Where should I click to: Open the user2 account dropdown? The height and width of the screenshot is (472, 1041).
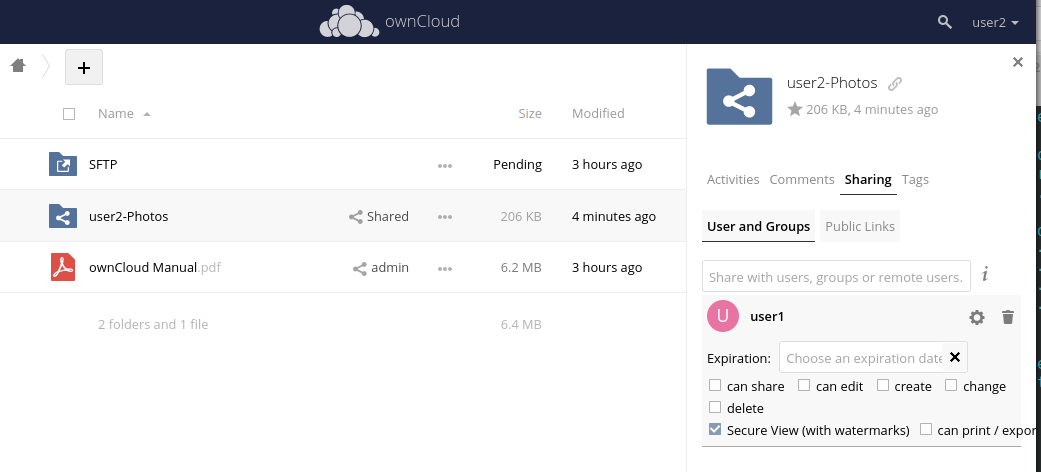pos(995,22)
